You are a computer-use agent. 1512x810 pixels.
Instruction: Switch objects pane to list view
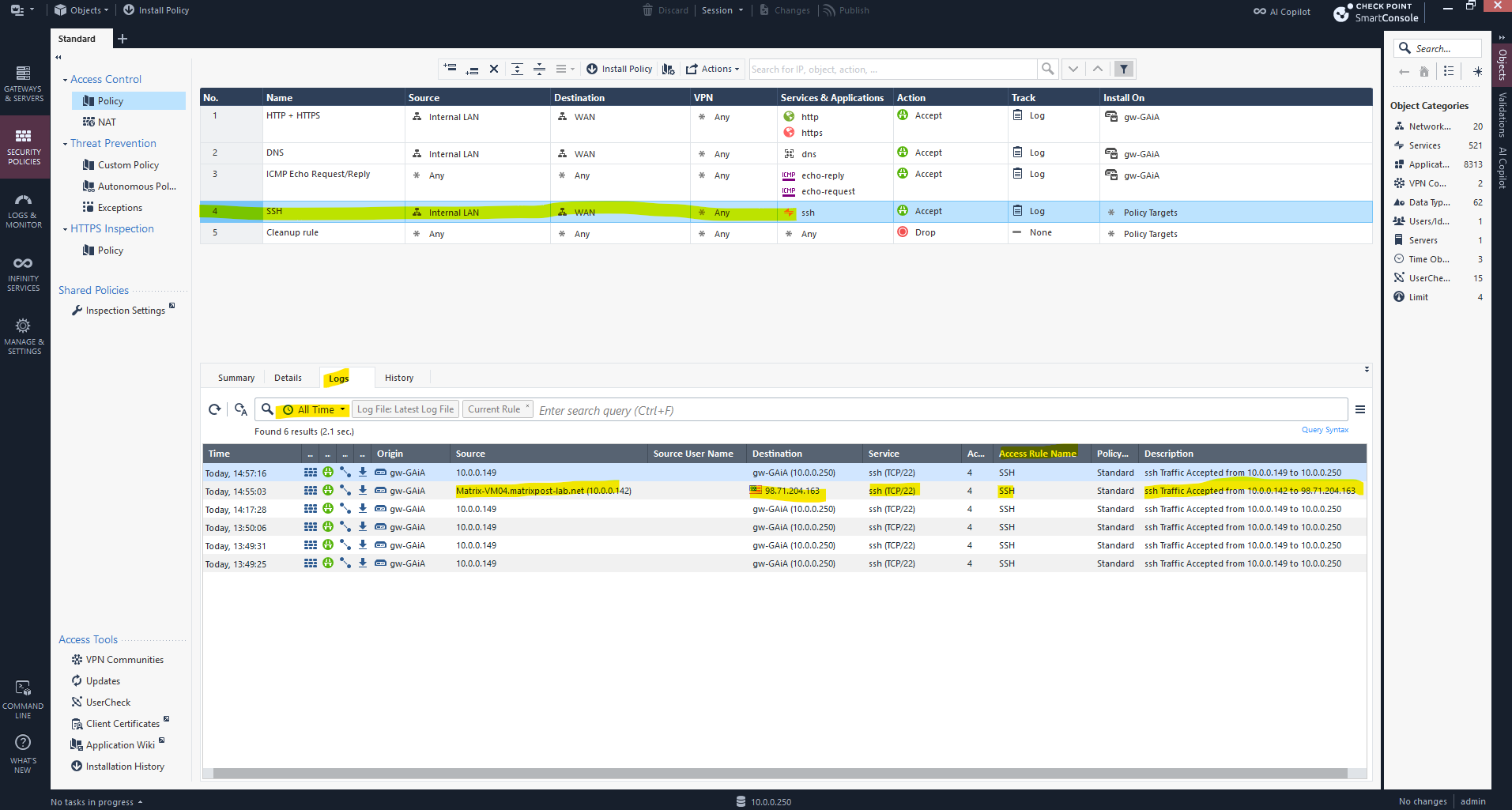tap(1449, 71)
